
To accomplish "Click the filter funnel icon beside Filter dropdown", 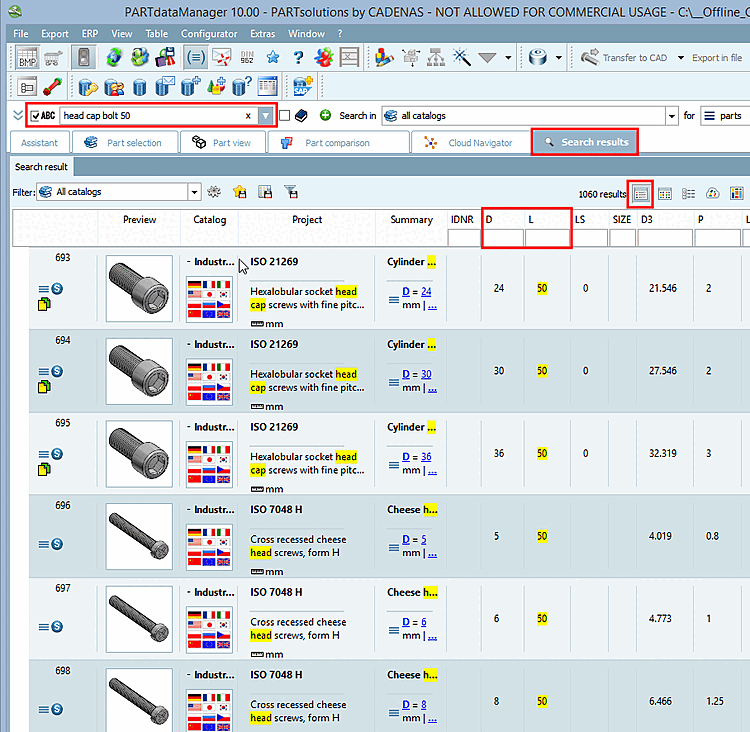I will [x=291, y=192].
